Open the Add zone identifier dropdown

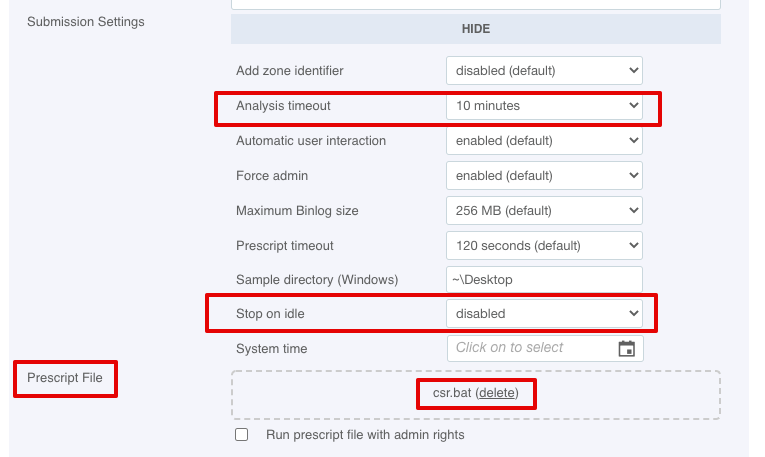point(544,71)
